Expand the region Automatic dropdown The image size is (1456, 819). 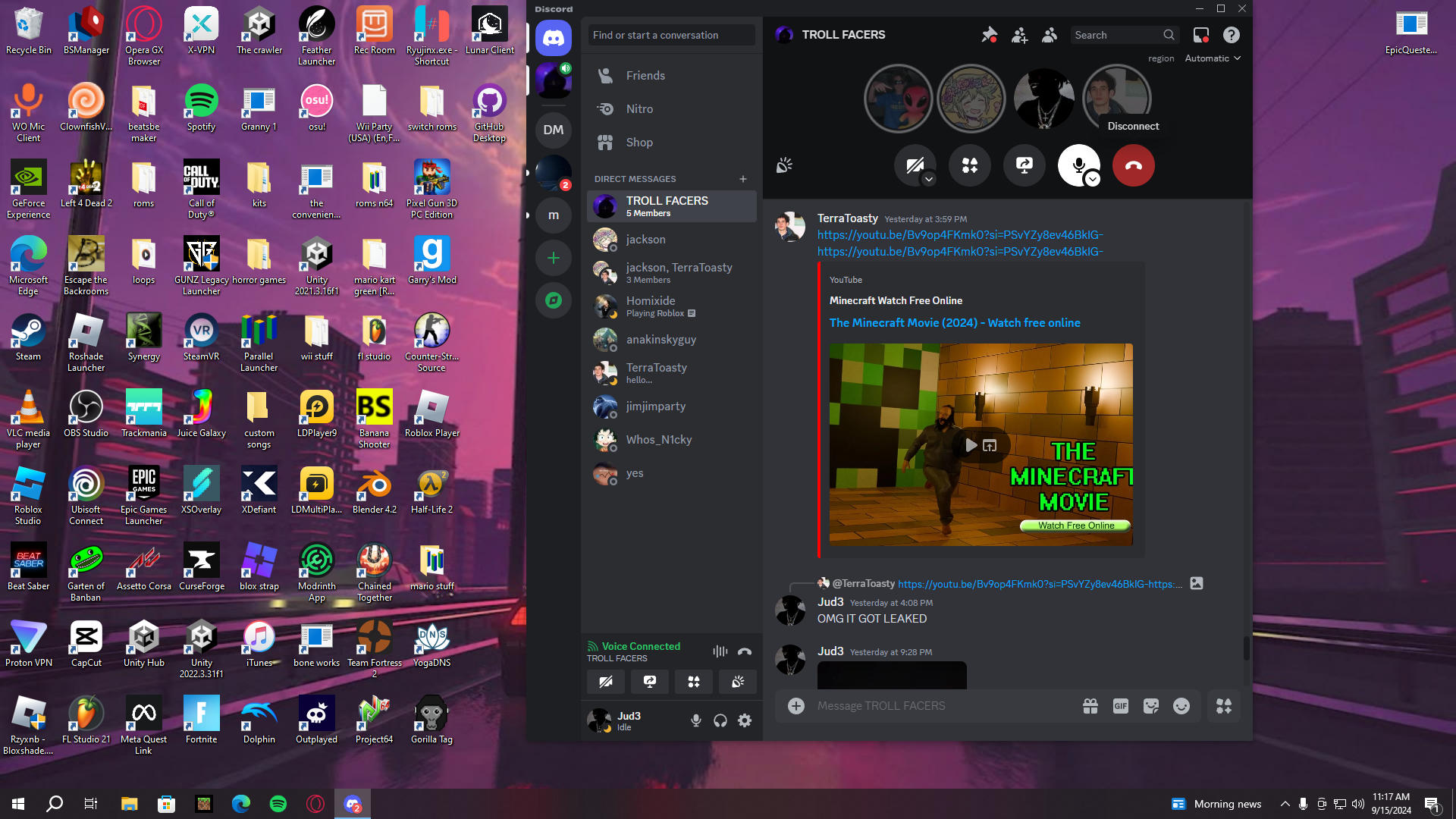1213,58
